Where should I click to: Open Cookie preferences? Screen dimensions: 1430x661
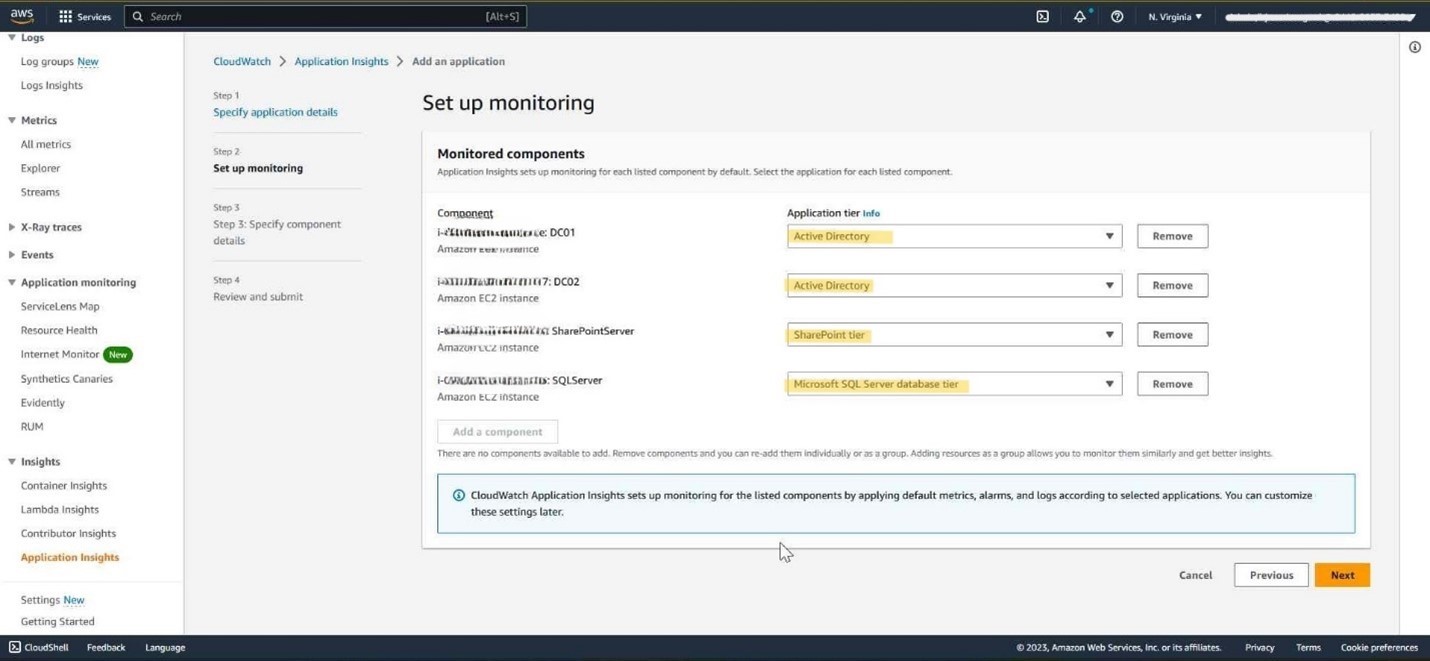[1379, 647]
